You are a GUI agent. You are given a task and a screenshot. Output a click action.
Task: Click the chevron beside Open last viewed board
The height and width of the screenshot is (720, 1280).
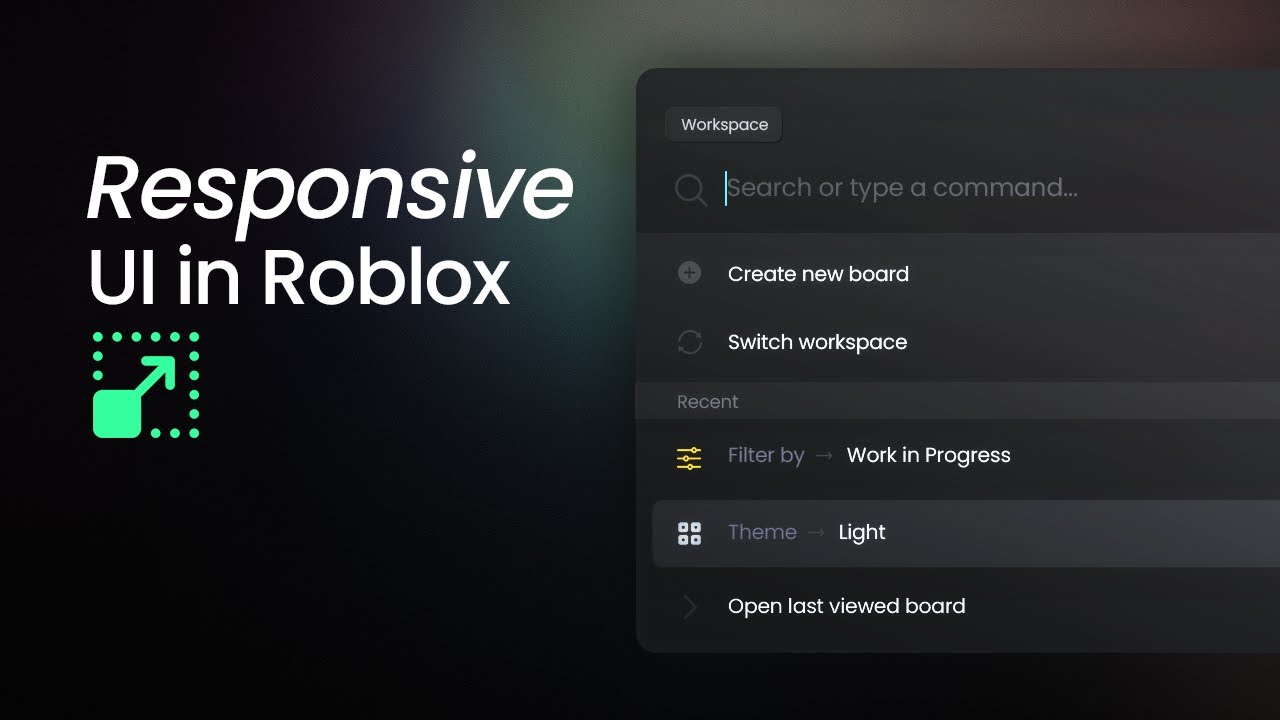point(689,606)
